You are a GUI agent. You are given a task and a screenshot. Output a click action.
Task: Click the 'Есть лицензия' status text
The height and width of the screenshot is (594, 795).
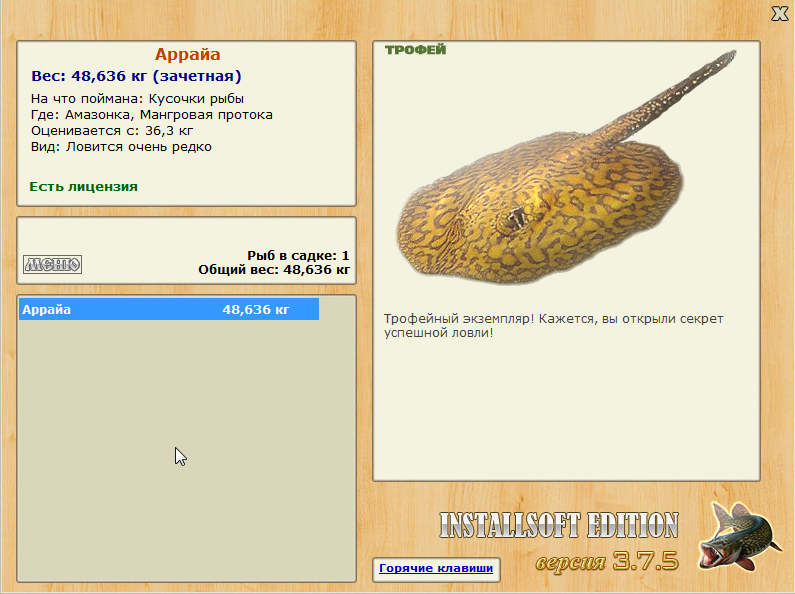tap(84, 187)
